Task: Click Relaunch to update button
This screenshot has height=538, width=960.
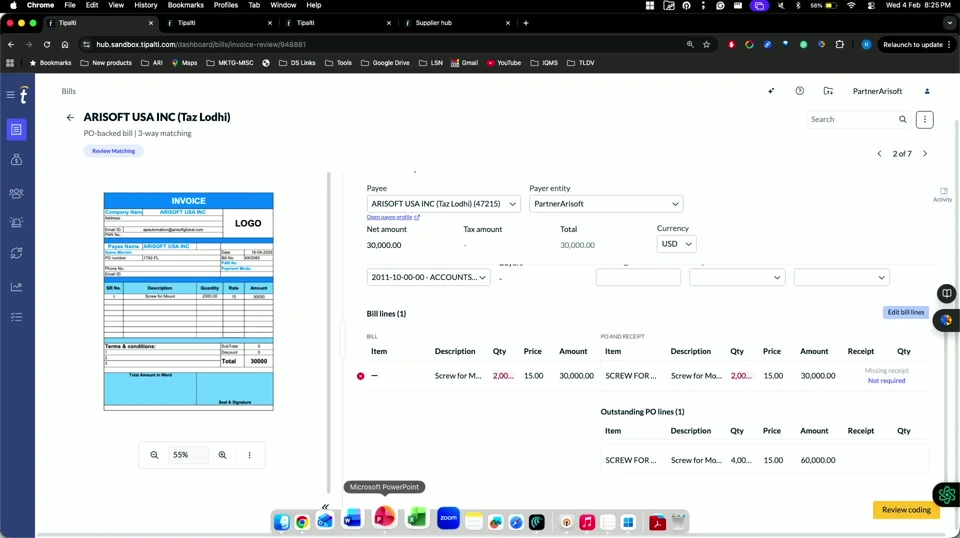Action: tap(916, 45)
